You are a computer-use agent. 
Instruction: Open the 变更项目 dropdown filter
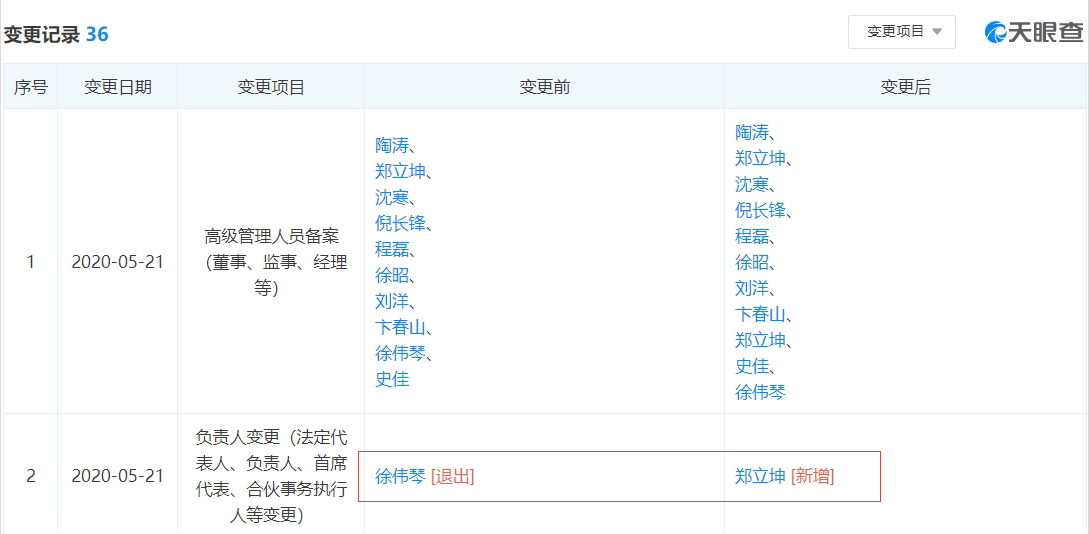coord(902,32)
